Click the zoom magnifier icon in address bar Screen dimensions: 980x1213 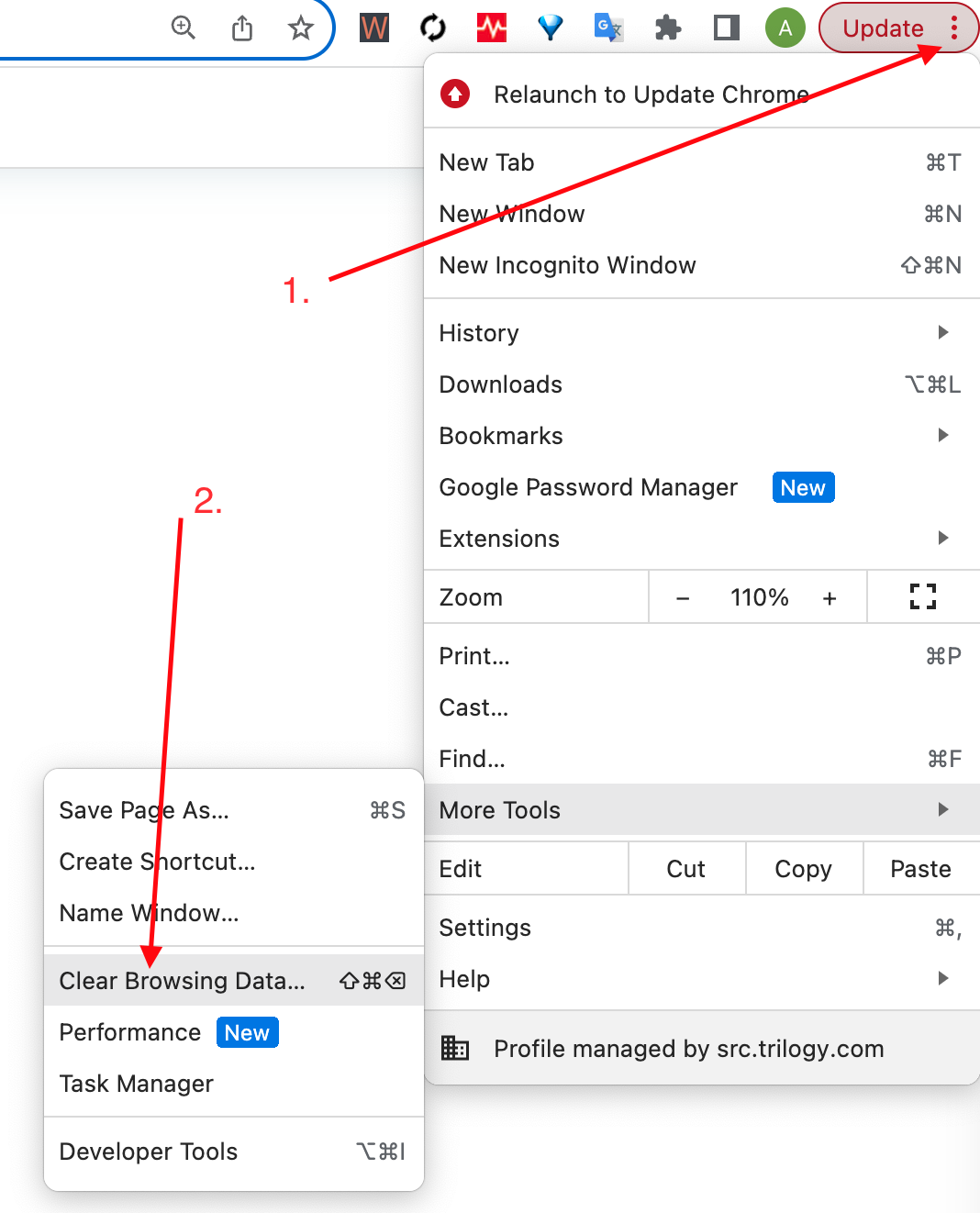click(x=184, y=28)
